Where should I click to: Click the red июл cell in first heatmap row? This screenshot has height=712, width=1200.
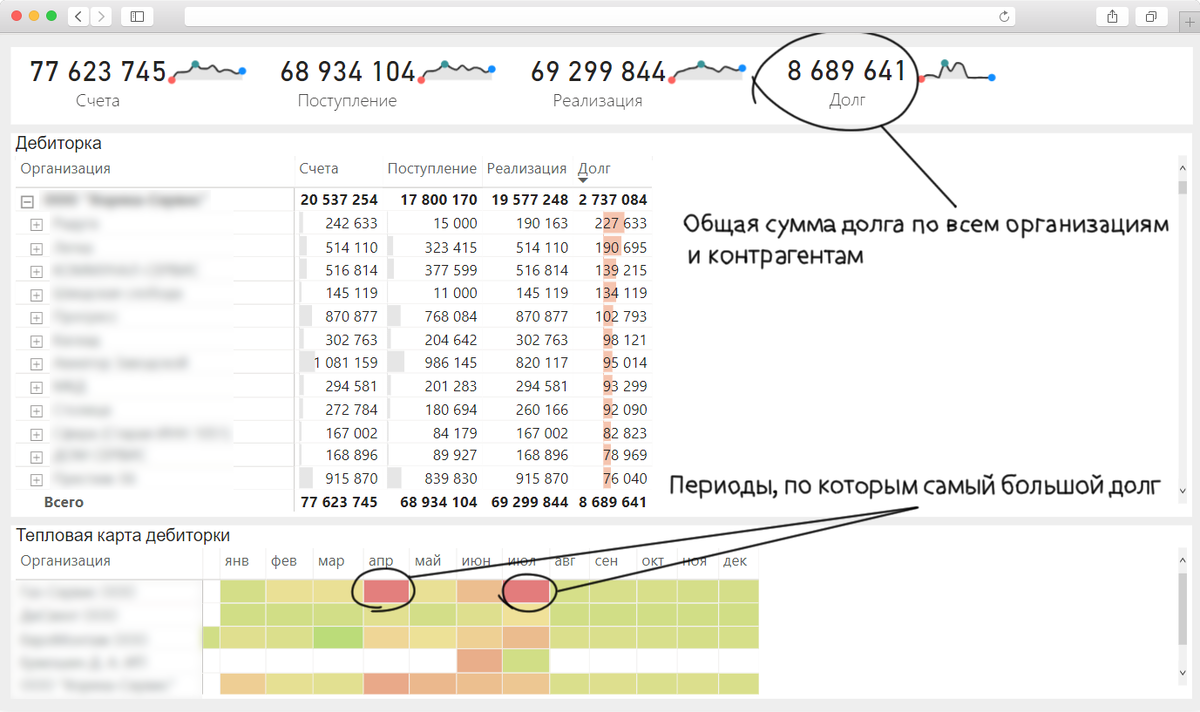point(526,591)
